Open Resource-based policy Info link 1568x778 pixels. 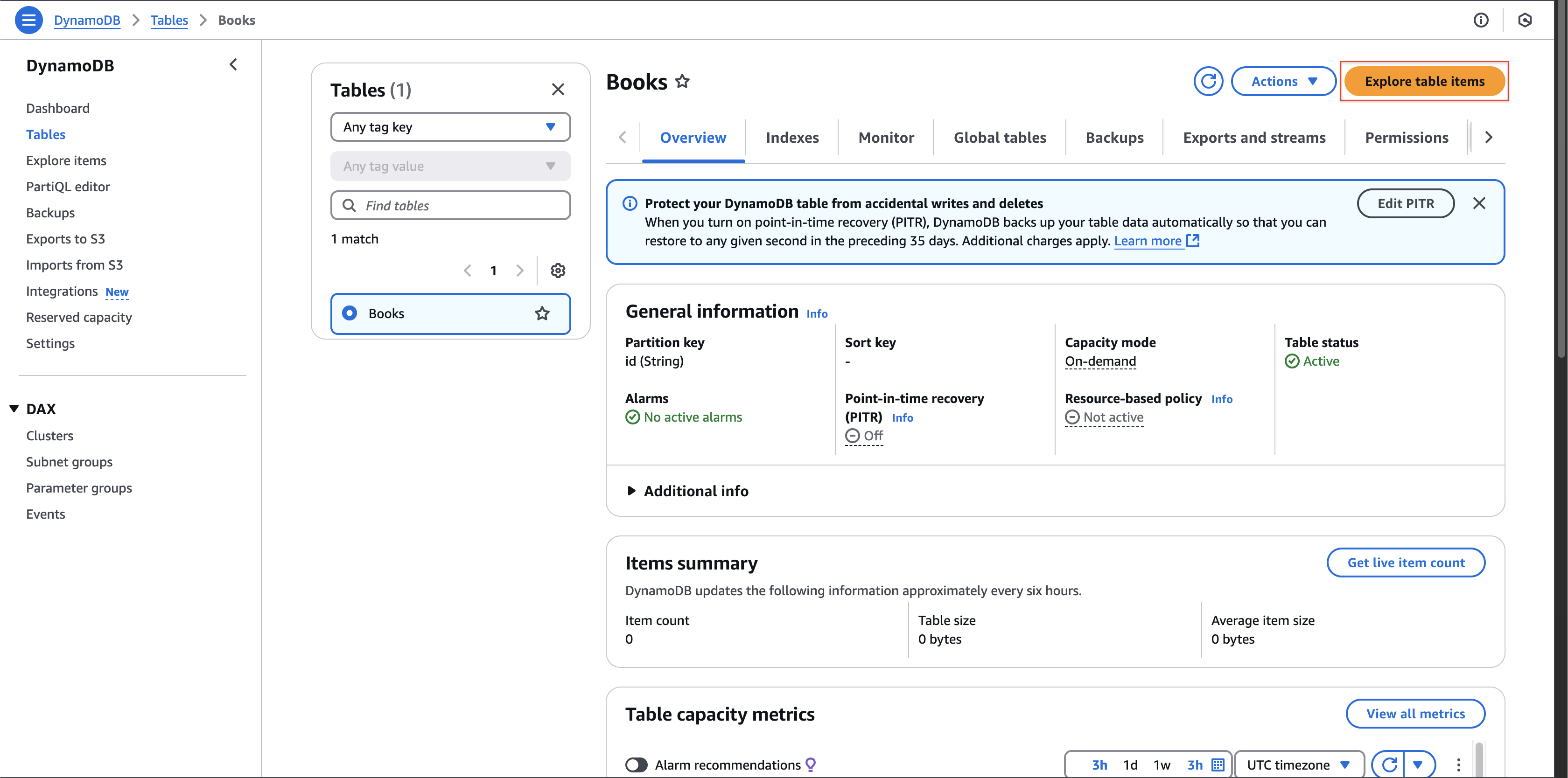1222,399
